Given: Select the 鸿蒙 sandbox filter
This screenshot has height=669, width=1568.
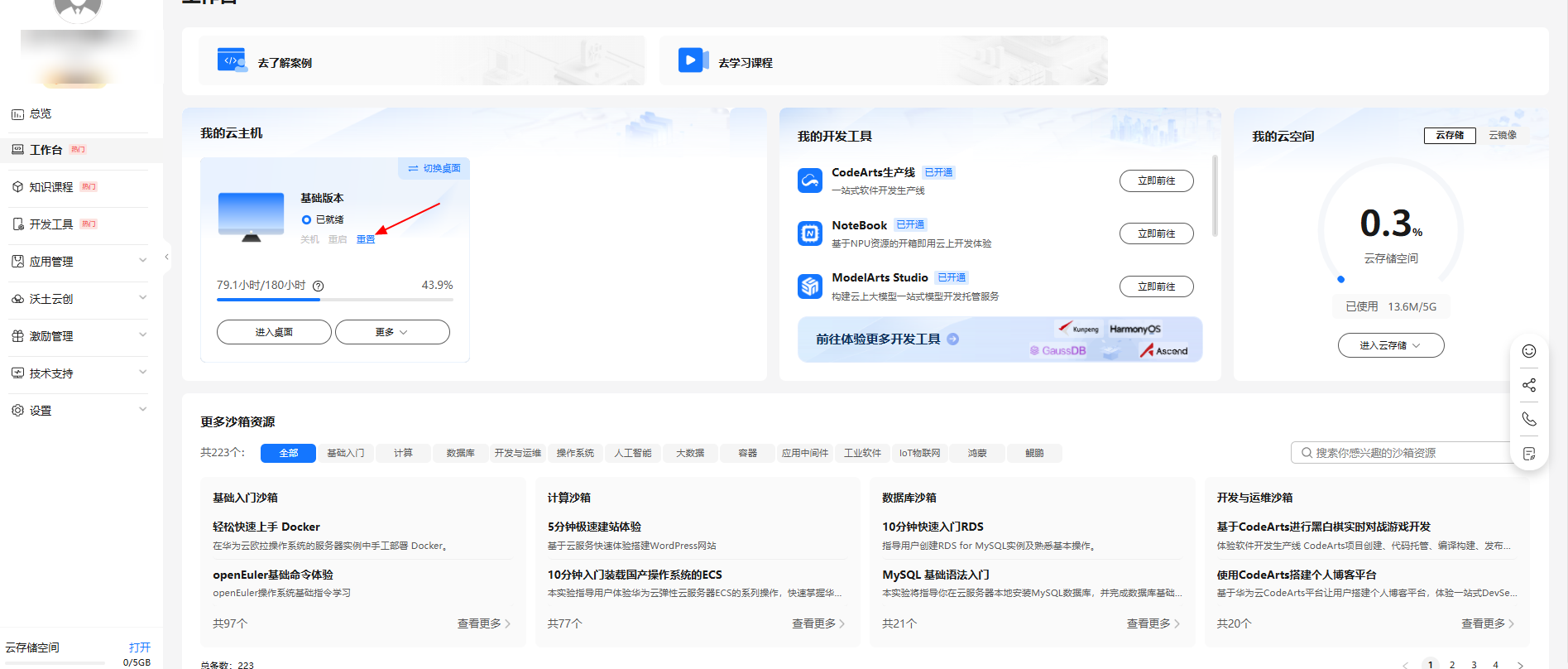Looking at the screenshot, I should point(977,453).
